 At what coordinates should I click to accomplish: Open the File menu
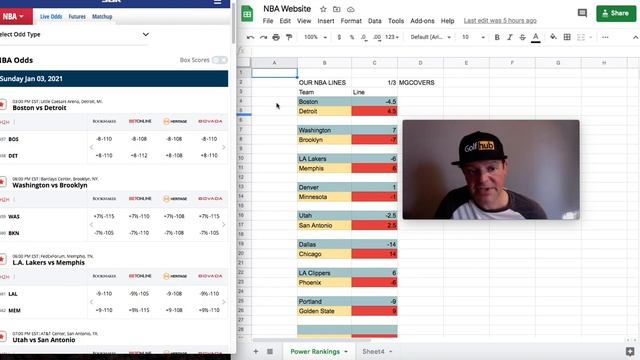tap(268, 21)
